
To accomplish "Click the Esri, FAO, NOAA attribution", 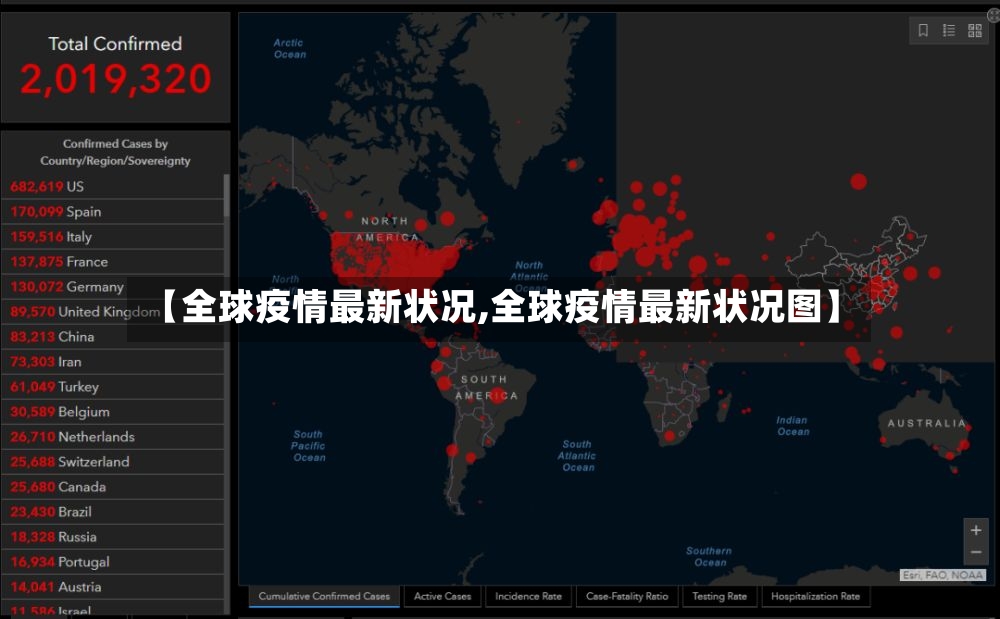I will click(943, 575).
